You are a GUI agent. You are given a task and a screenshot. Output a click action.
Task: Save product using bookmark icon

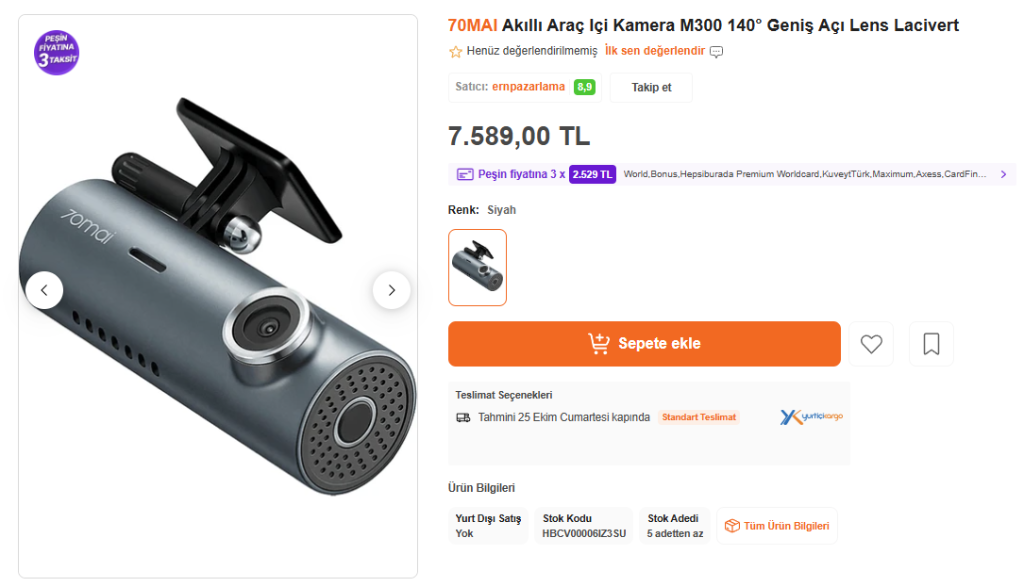pos(931,344)
